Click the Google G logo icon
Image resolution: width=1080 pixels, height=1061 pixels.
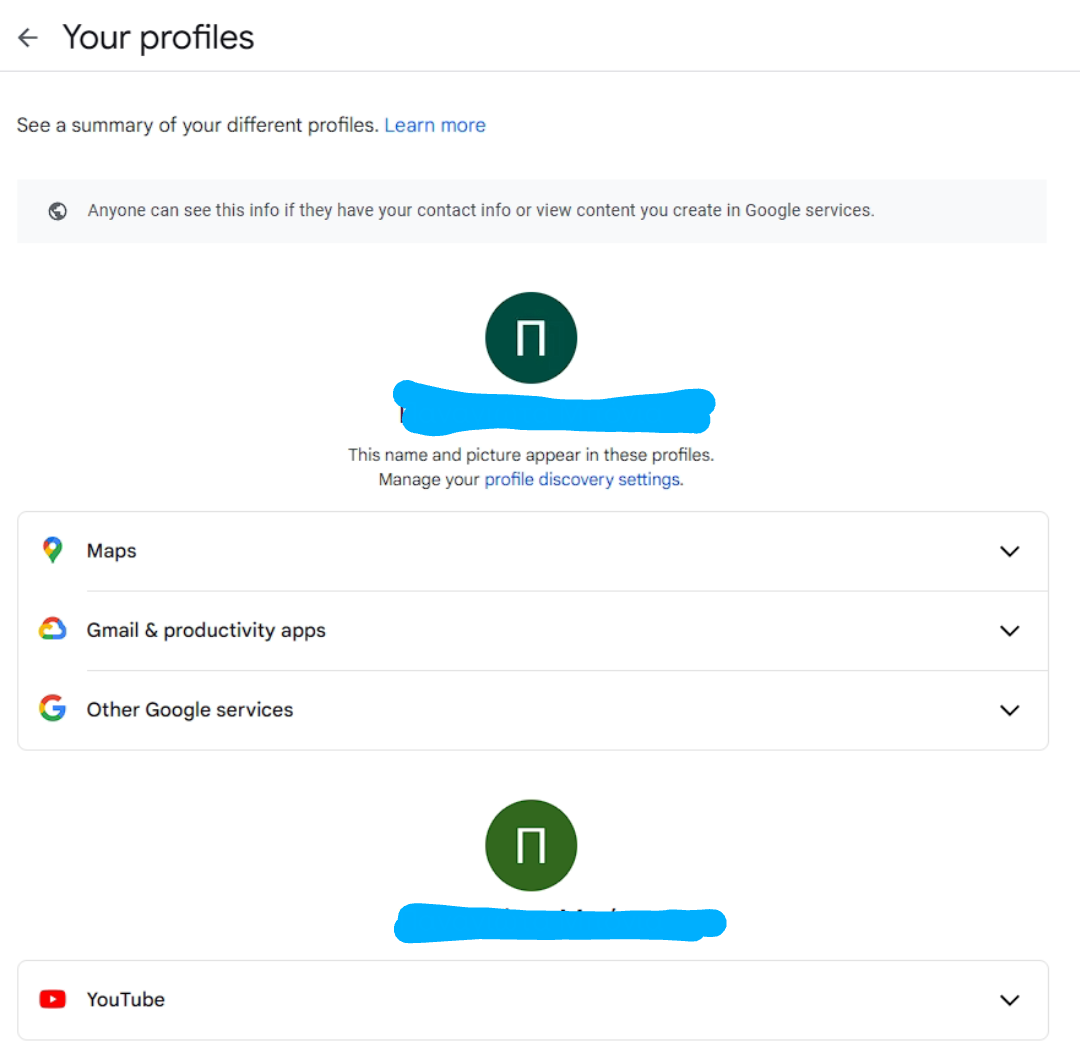(x=52, y=708)
